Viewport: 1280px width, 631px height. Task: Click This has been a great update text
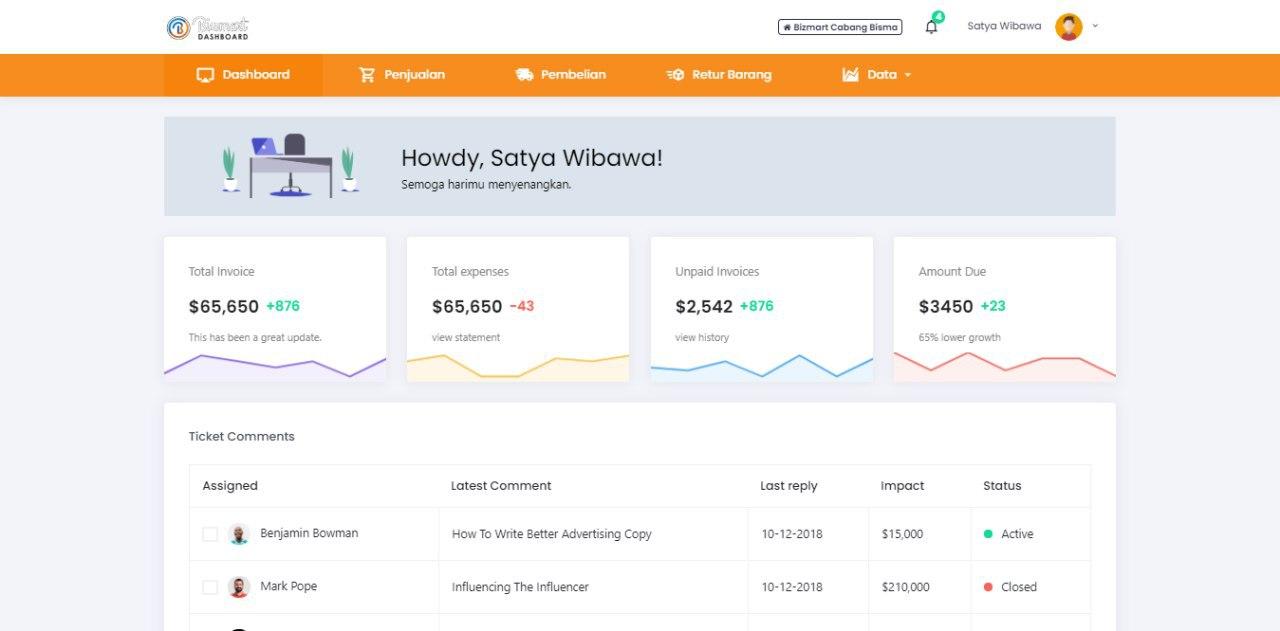click(255, 337)
